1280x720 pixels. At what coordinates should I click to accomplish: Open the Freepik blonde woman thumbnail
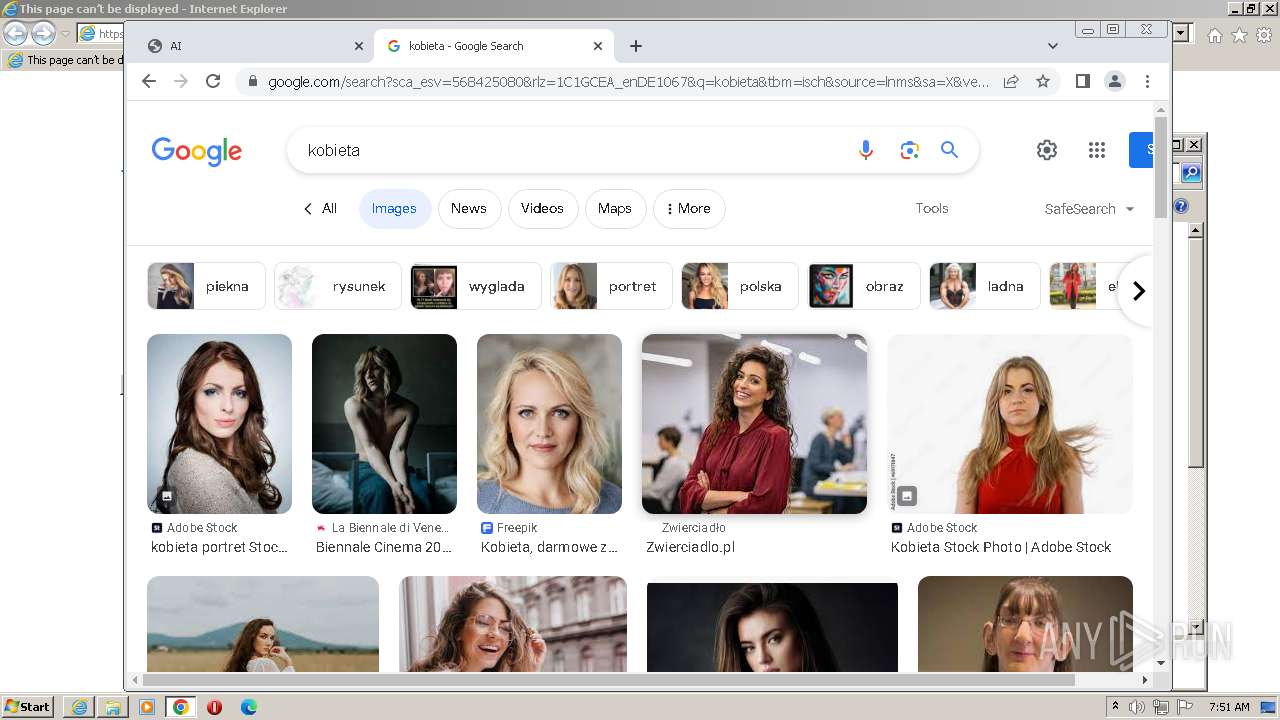click(x=549, y=424)
